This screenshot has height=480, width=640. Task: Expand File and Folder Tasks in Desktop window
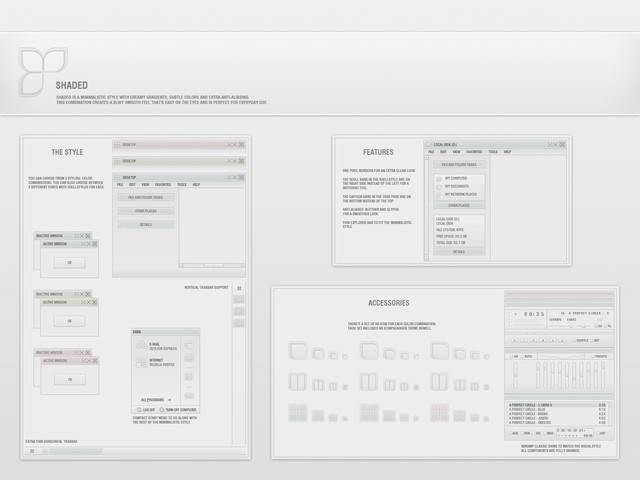tap(146, 198)
